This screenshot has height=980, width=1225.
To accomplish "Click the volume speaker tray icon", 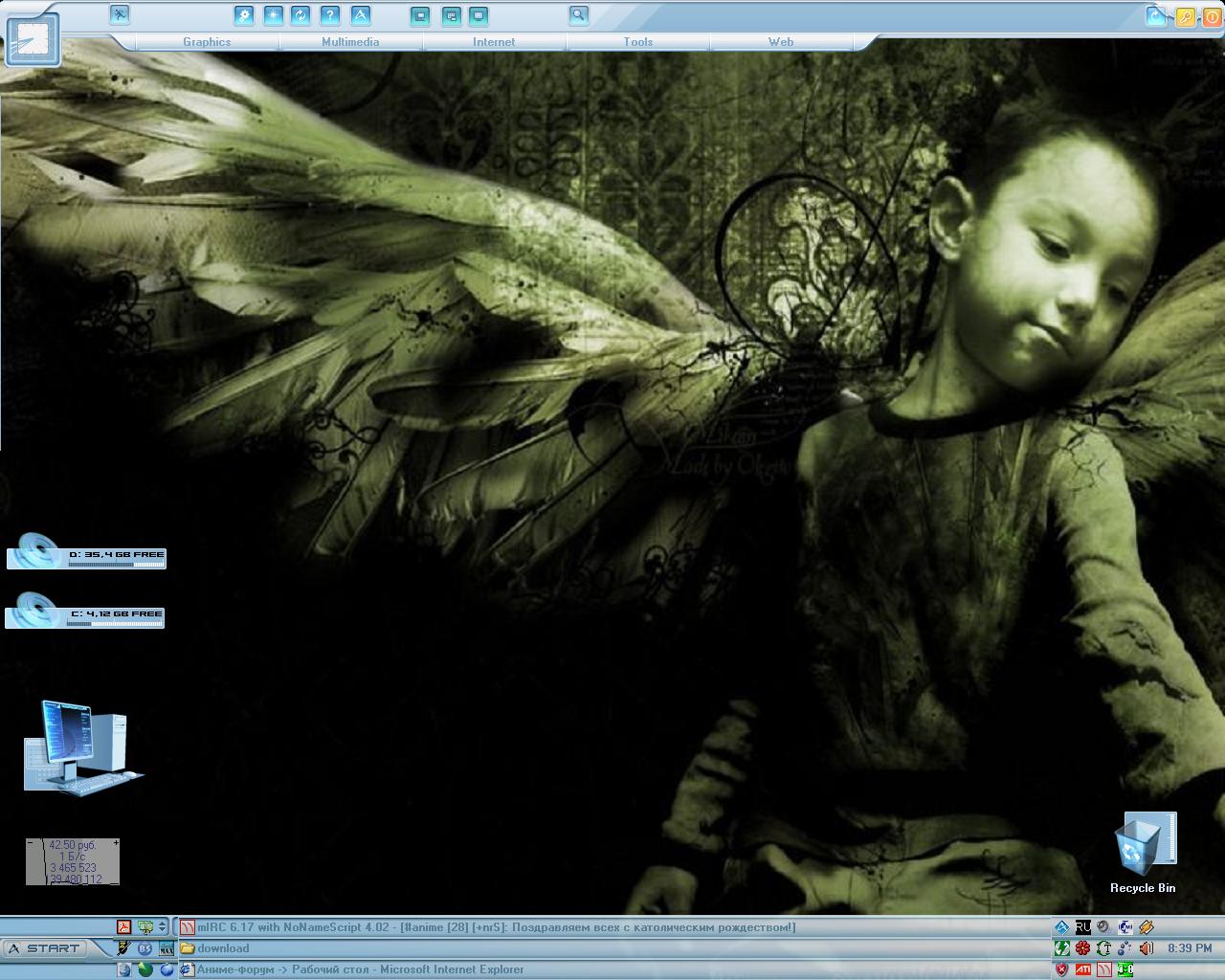I will tap(1147, 948).
